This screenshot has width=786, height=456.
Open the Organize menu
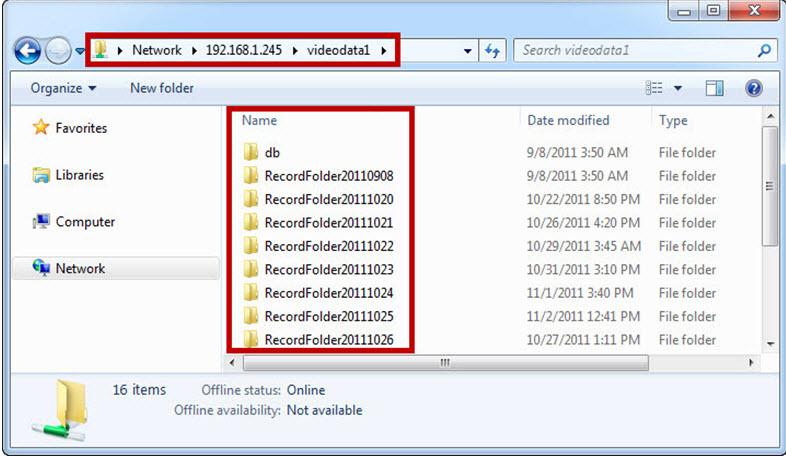coord(63,88)
